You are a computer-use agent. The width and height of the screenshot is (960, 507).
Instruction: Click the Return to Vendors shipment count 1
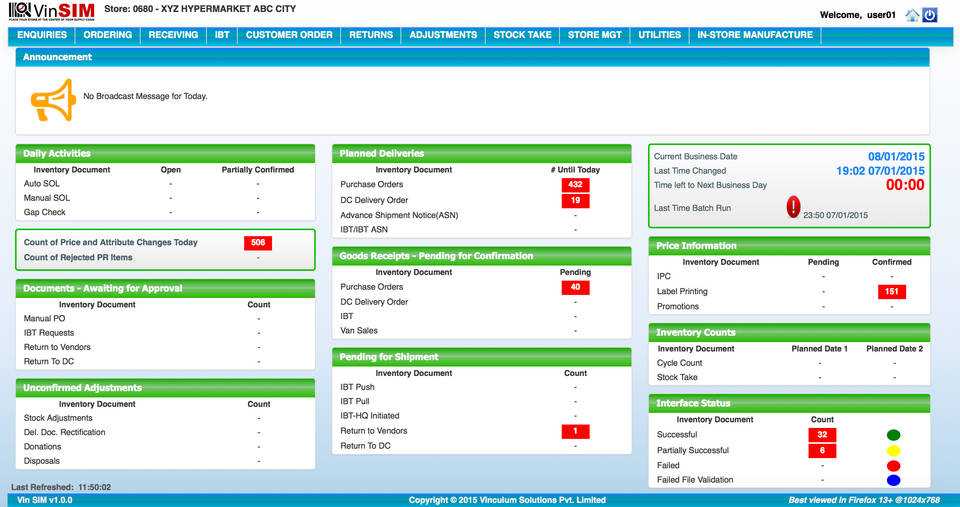click(575, 431)
